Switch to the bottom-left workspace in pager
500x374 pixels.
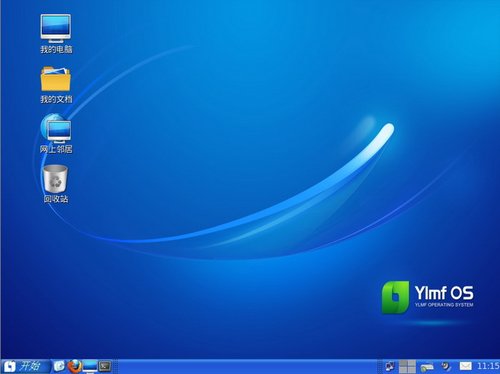403,370
